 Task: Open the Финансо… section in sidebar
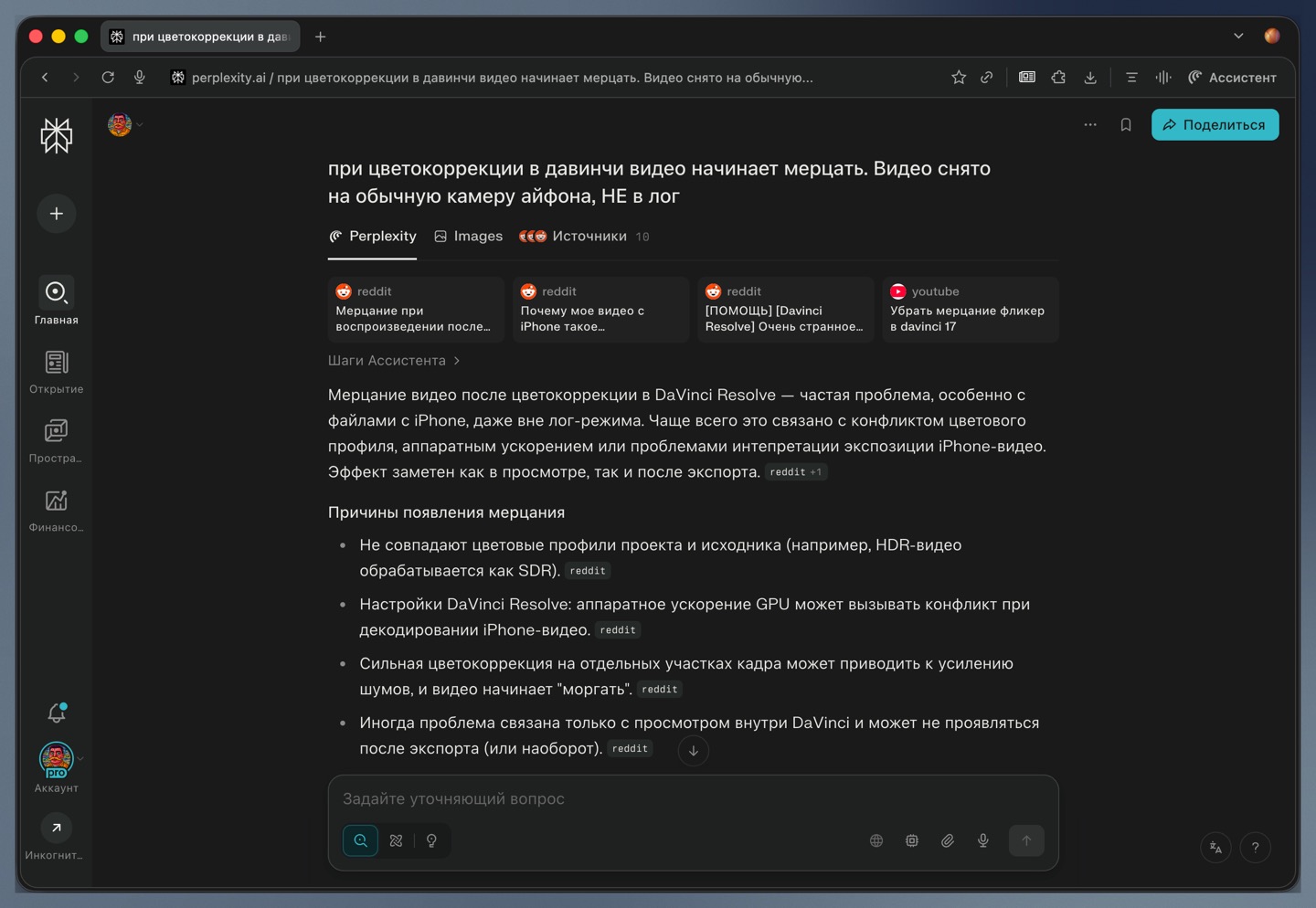click(x=57, y=510)
